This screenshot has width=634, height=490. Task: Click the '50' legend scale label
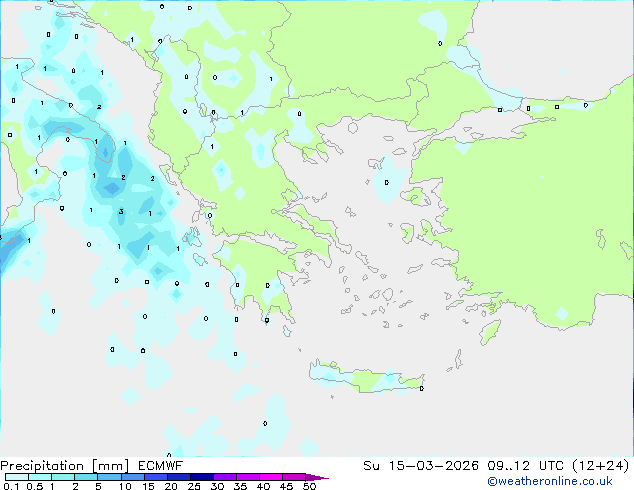click(x=309, y=486)
